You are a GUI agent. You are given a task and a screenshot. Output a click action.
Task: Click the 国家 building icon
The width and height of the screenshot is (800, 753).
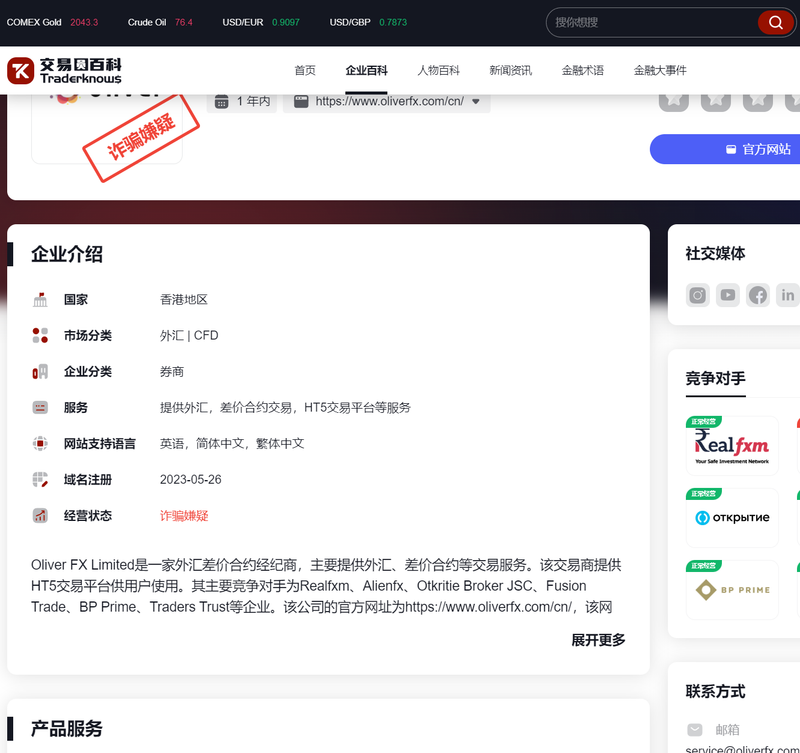coord(40,299)
